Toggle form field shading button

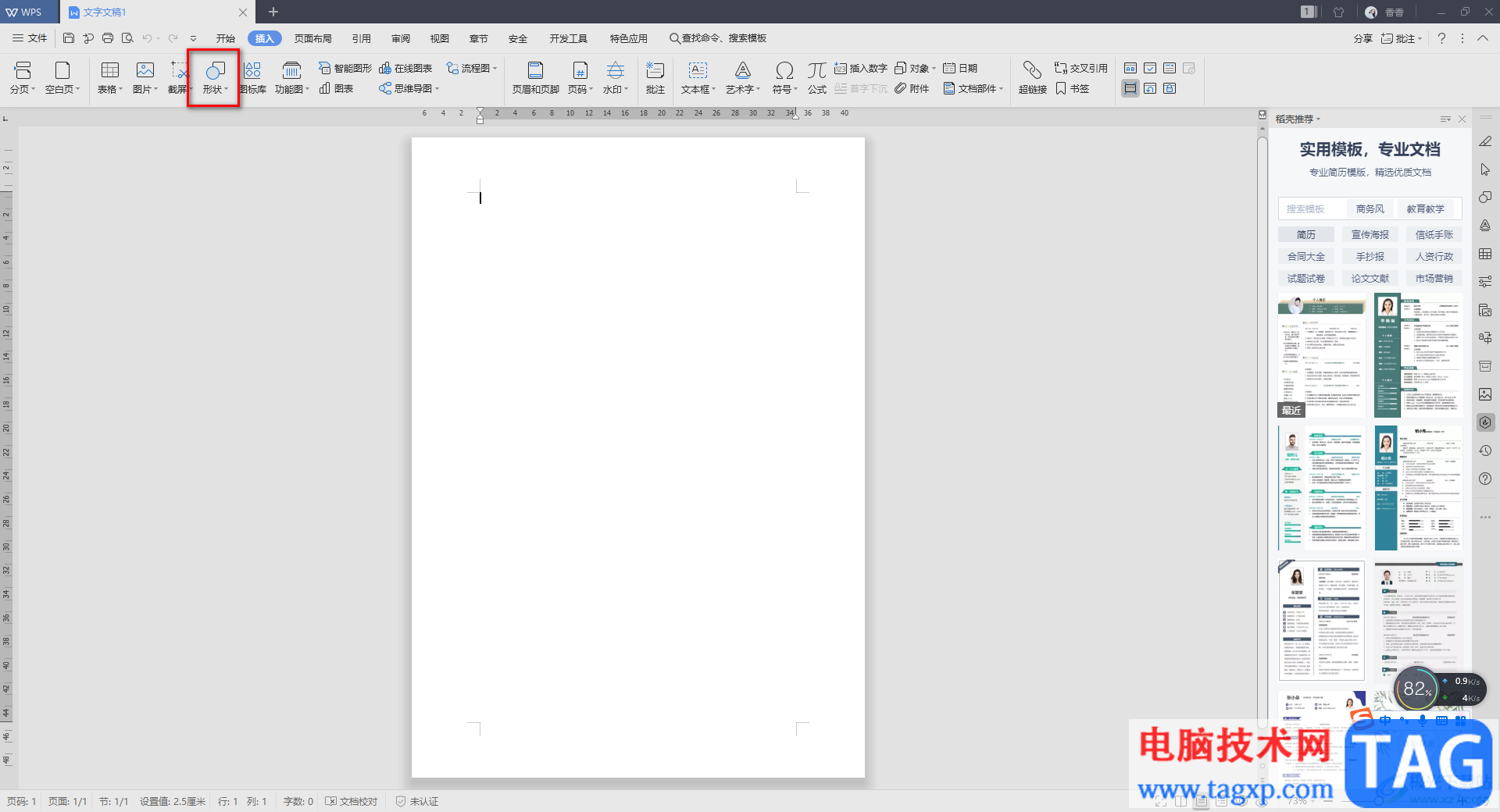click(x=1130, y=89)
